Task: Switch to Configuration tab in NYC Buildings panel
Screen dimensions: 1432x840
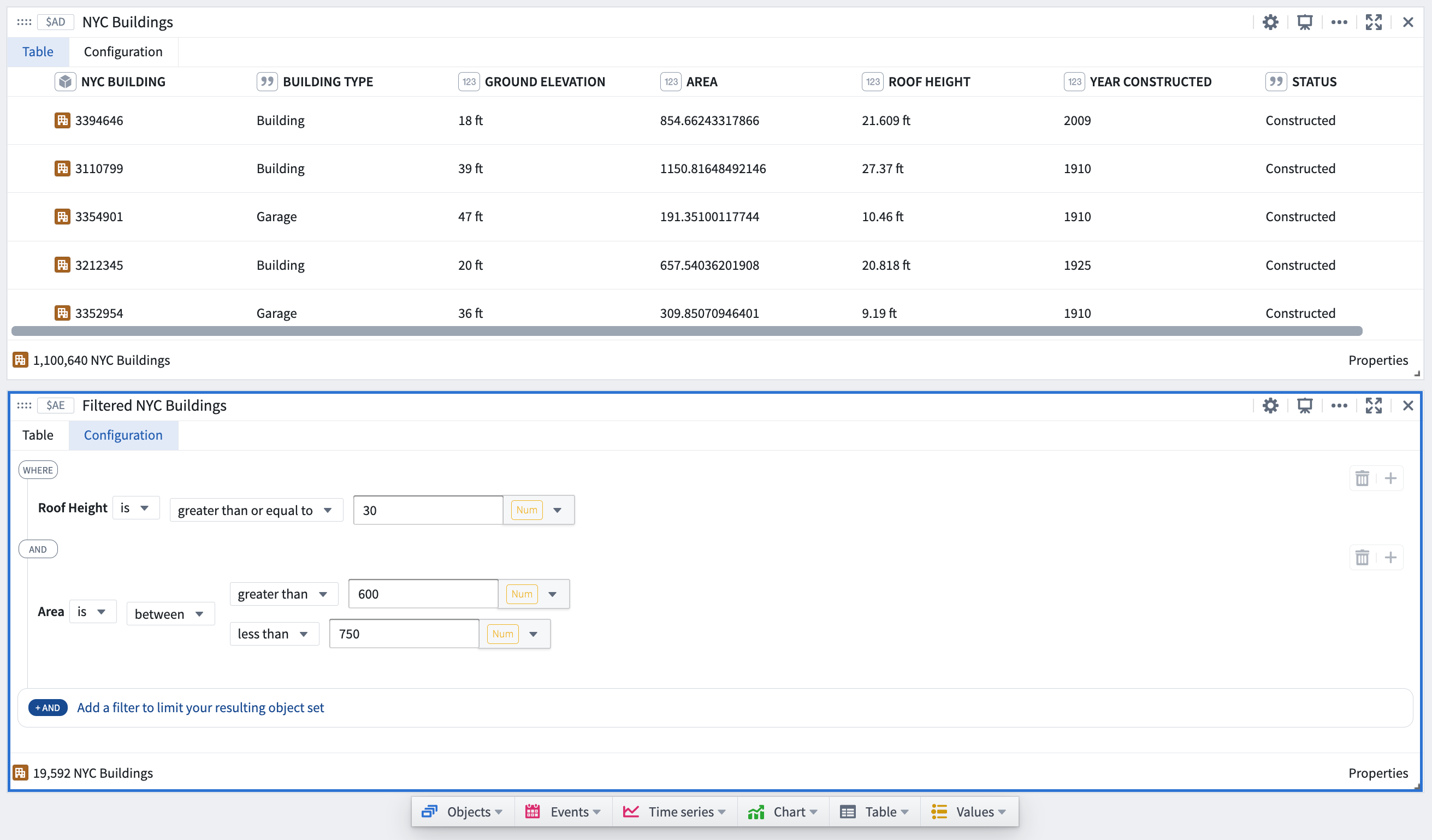Action: coord(123,52)
